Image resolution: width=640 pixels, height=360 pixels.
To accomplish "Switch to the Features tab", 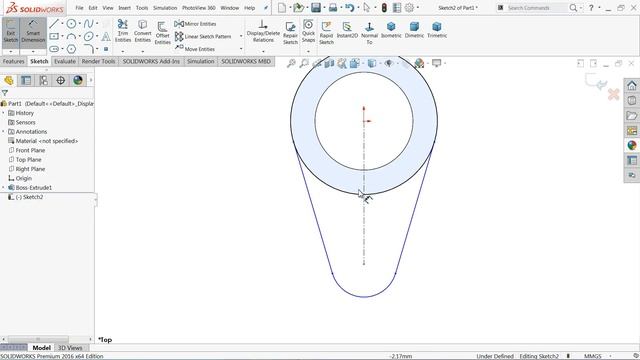I will point(13,61).
